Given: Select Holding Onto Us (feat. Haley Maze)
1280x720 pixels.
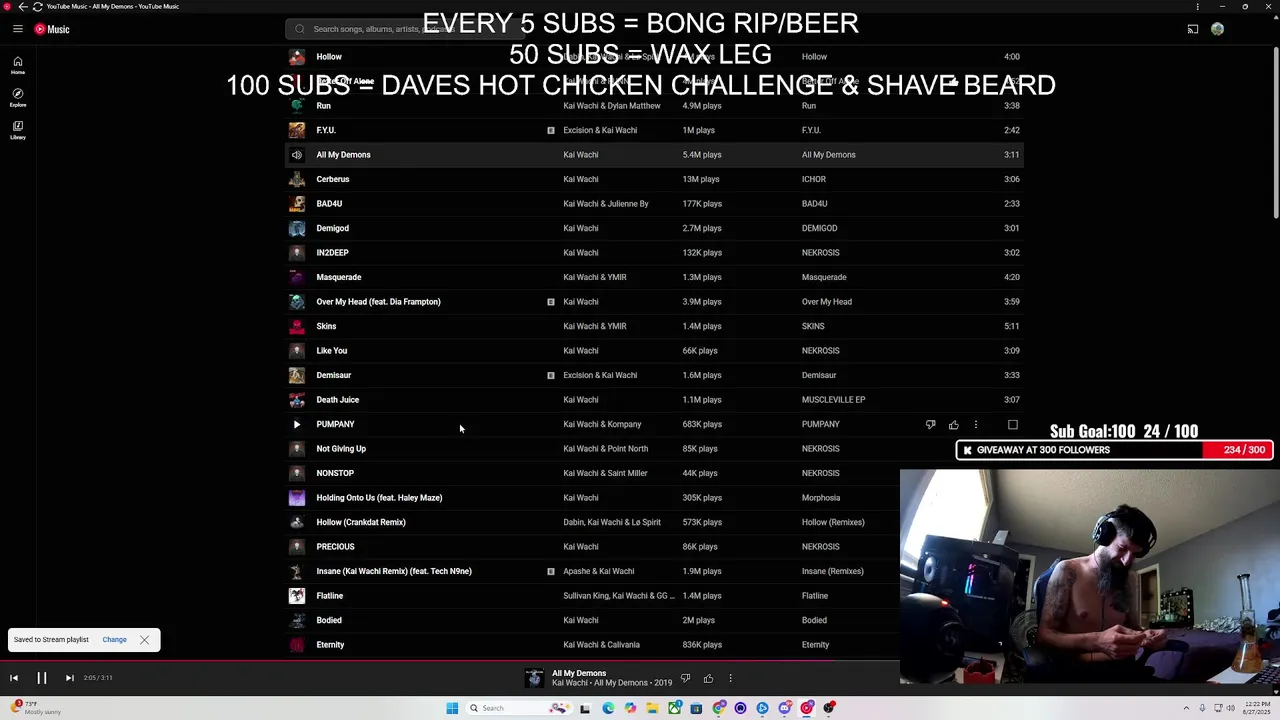Looking at the screenshot, I should (379, 498).
